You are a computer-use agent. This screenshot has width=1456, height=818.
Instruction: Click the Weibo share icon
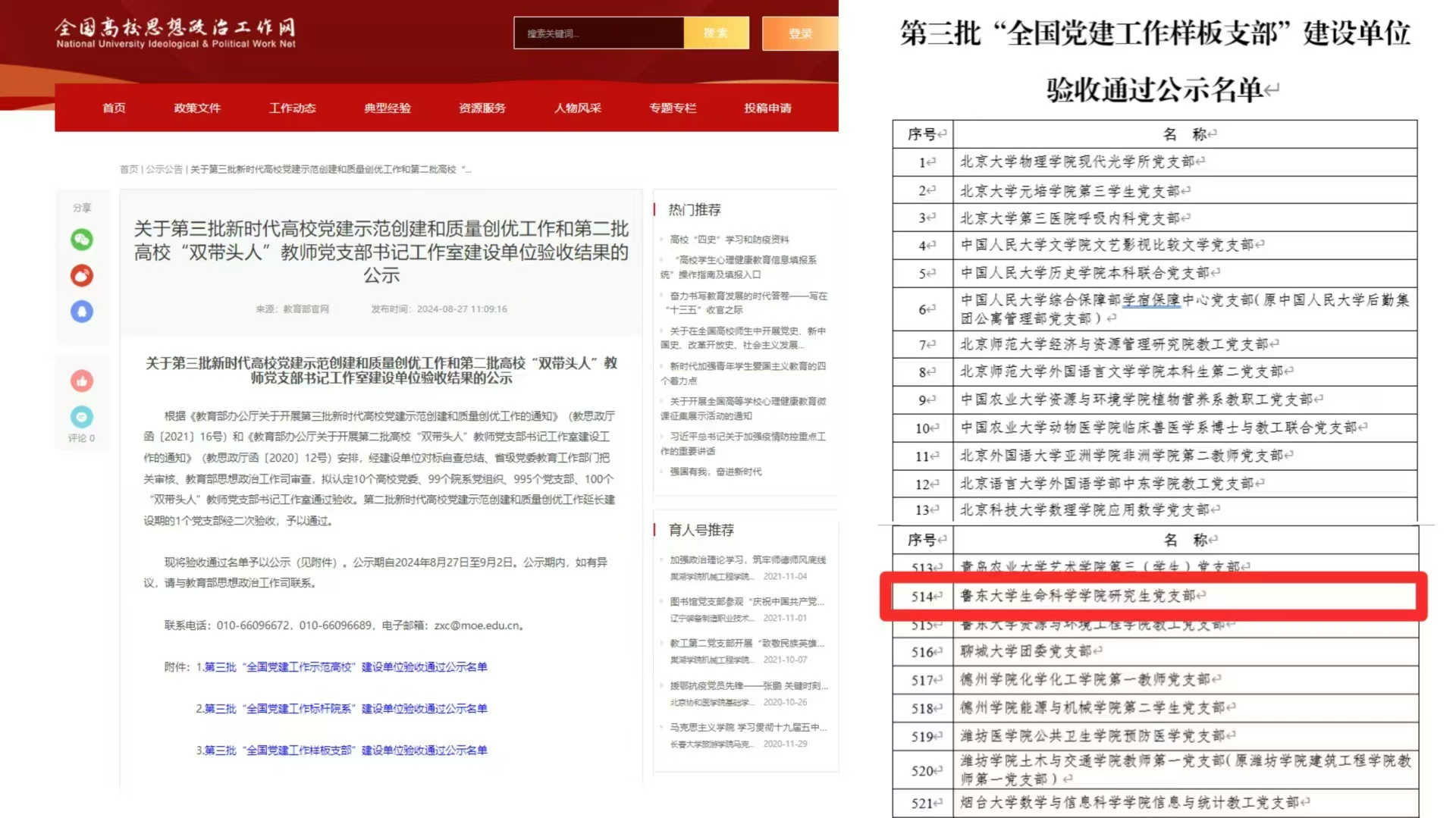click(82, 275)
